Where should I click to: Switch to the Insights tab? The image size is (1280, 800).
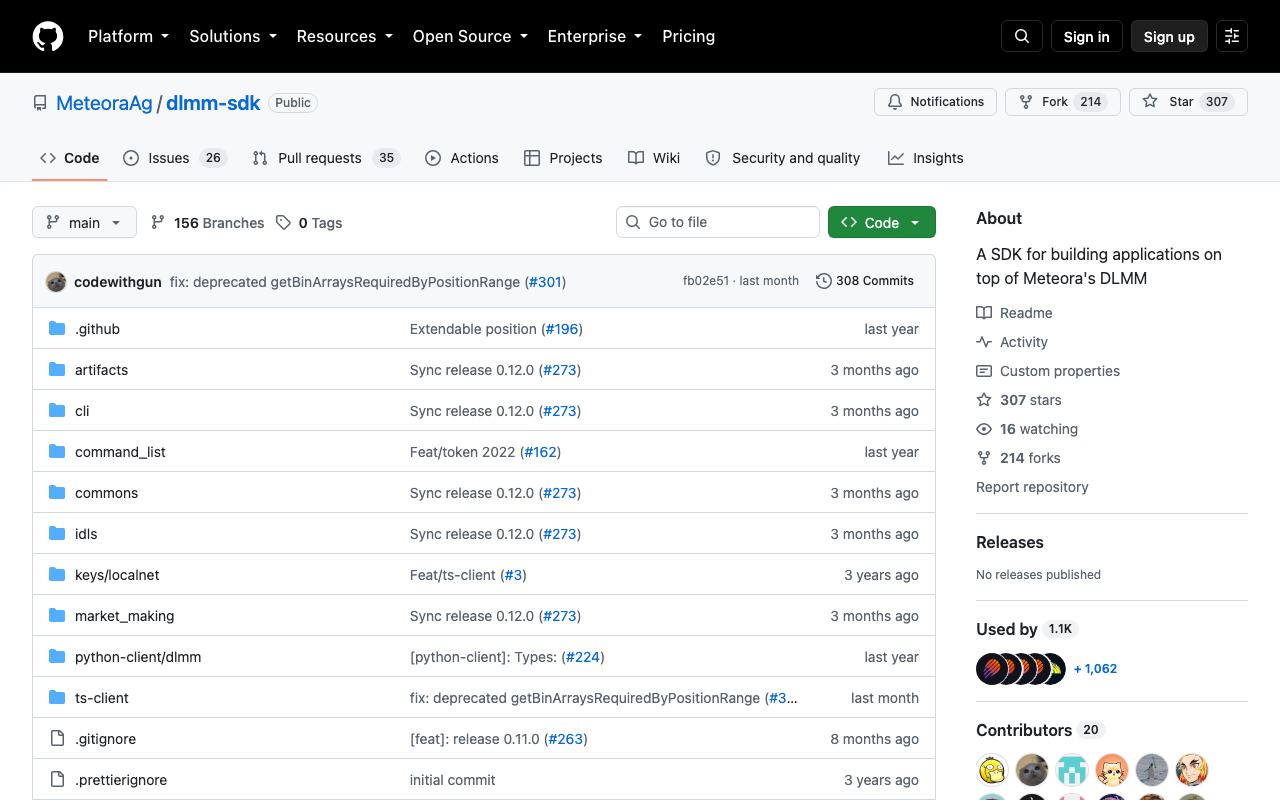tap(926, 158)
